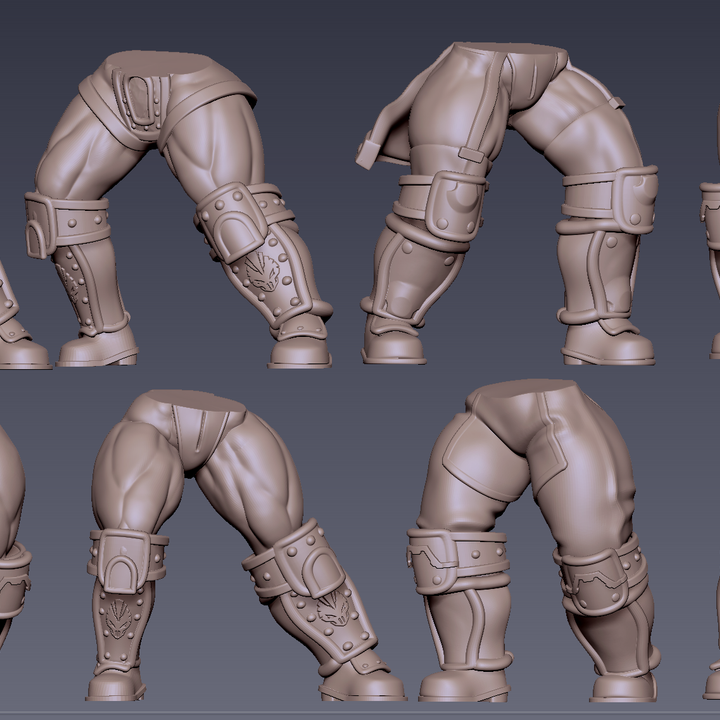Select the hanging cloth flap end on the top-right model
Image resolution: width=720 pixels, height=720 pixels.
point(369,153)
